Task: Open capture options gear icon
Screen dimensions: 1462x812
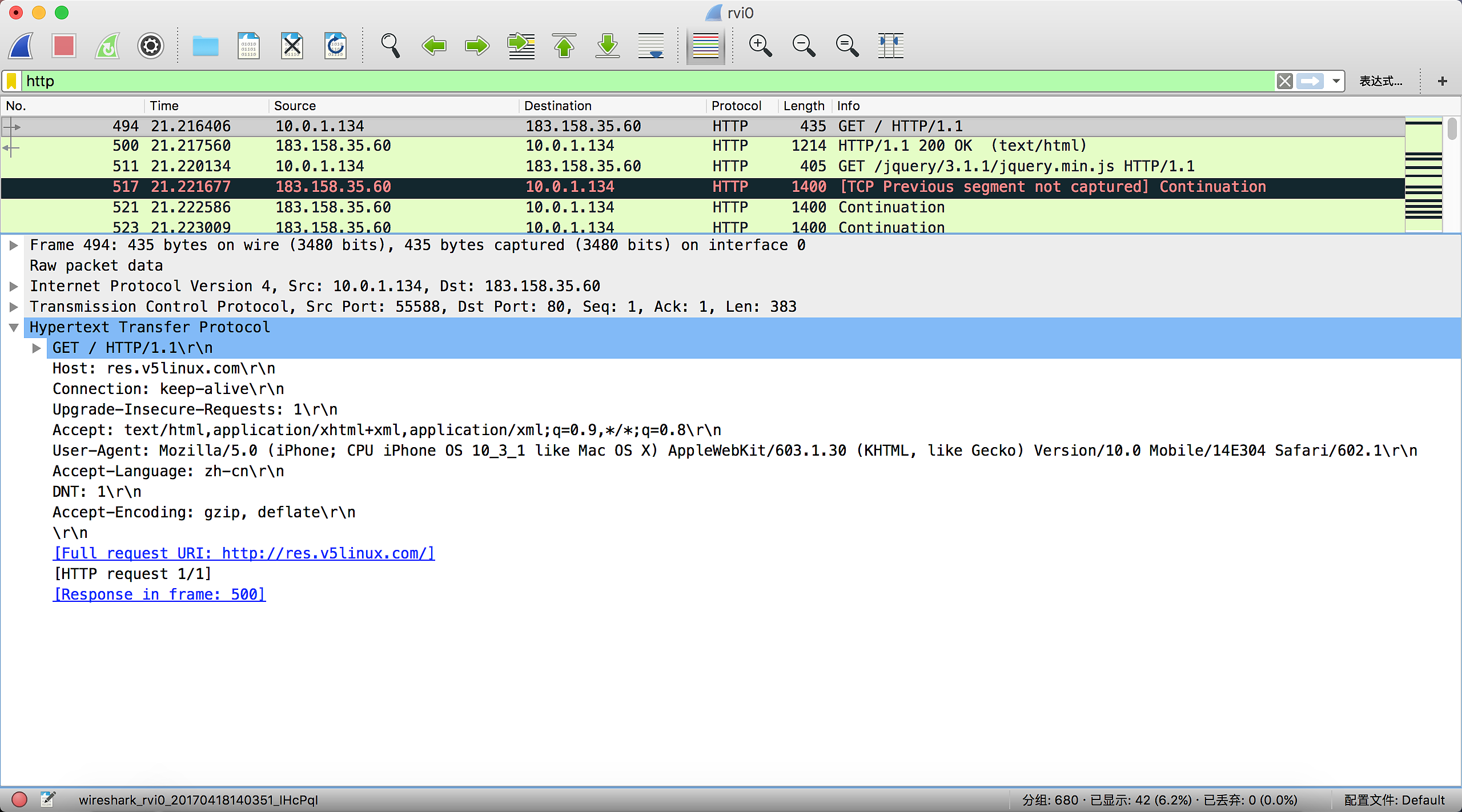Action: 150,46
